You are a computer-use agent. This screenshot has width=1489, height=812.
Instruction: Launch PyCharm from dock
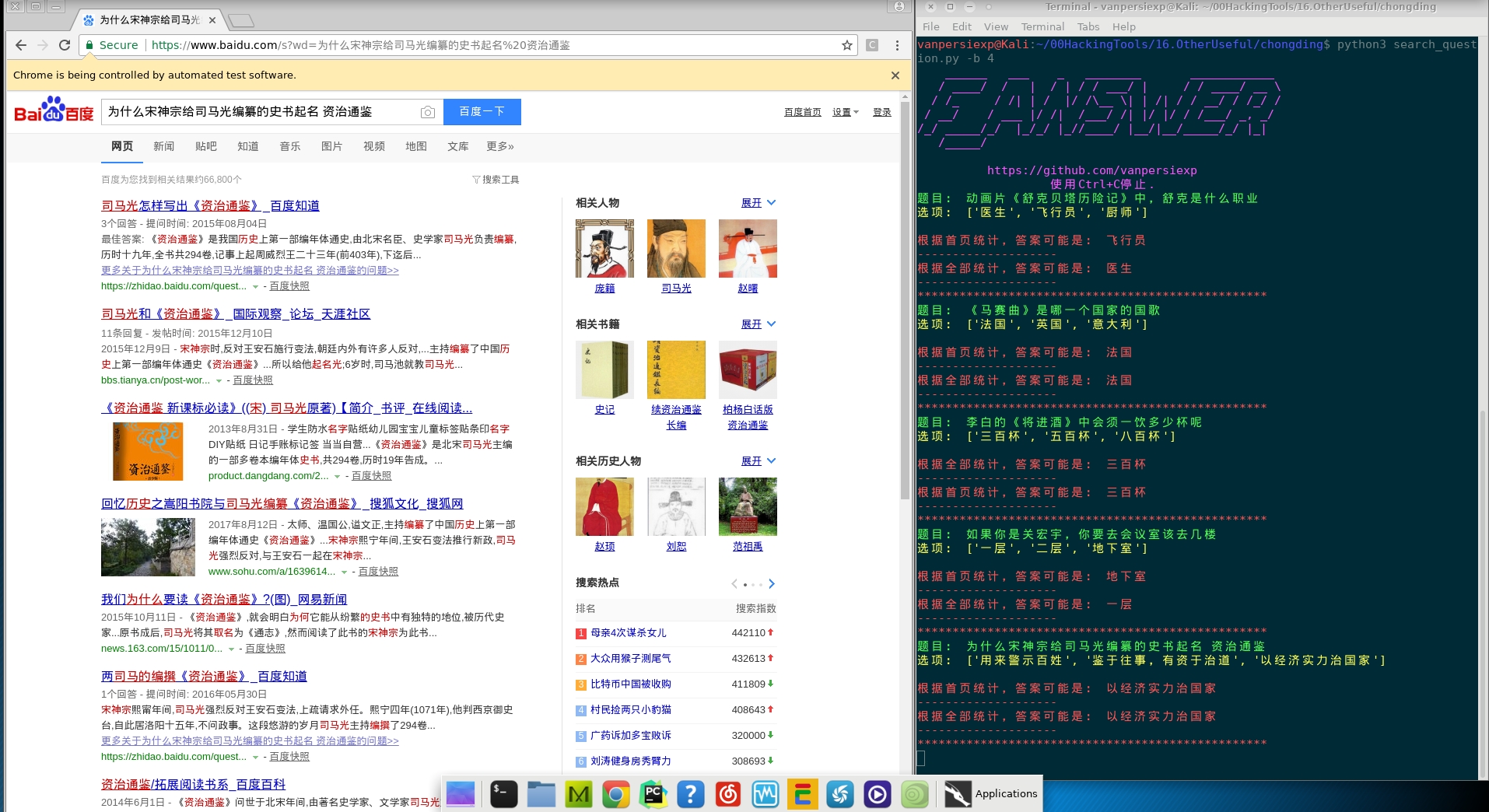point(653,794)
